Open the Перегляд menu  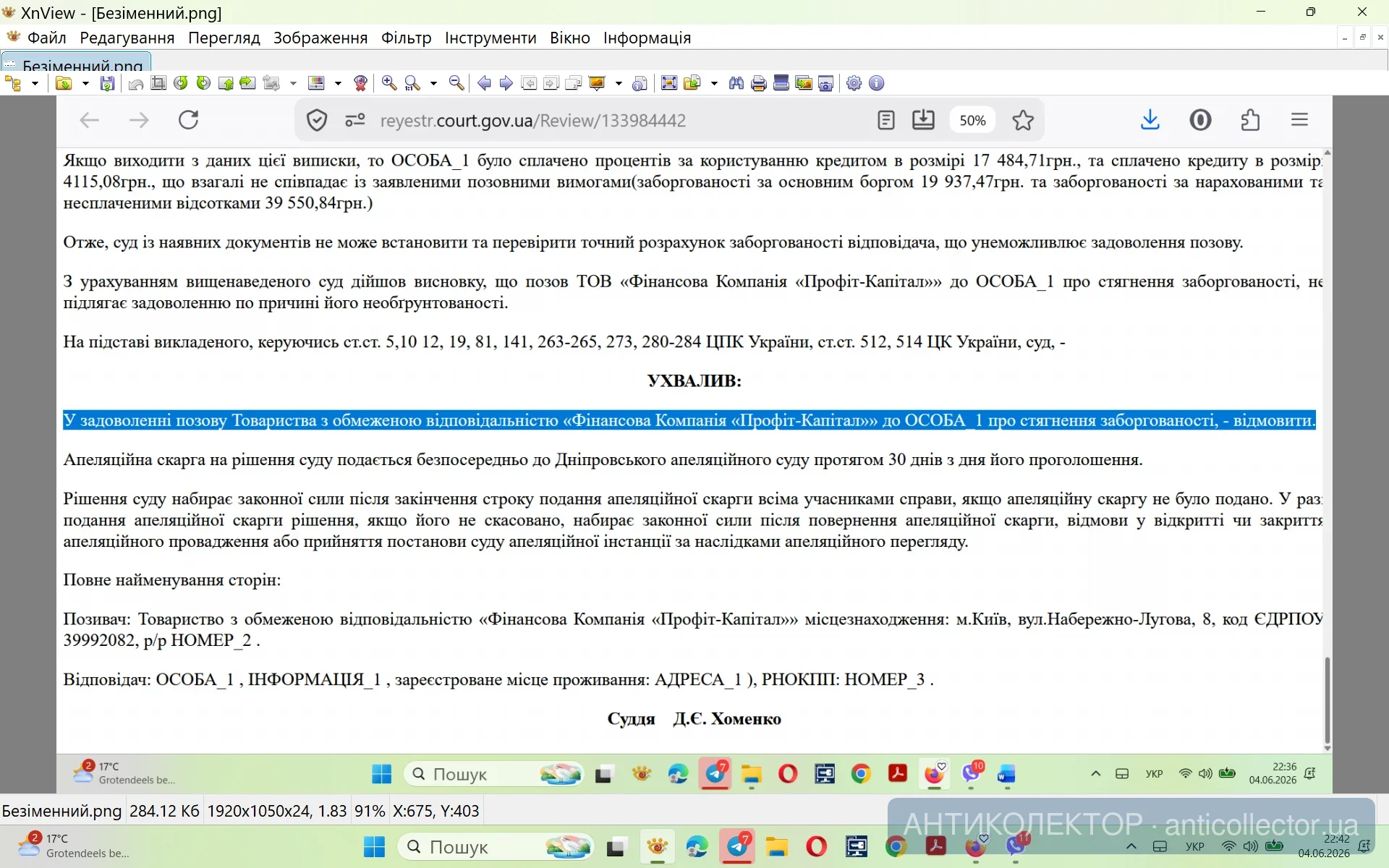[224, 38]
